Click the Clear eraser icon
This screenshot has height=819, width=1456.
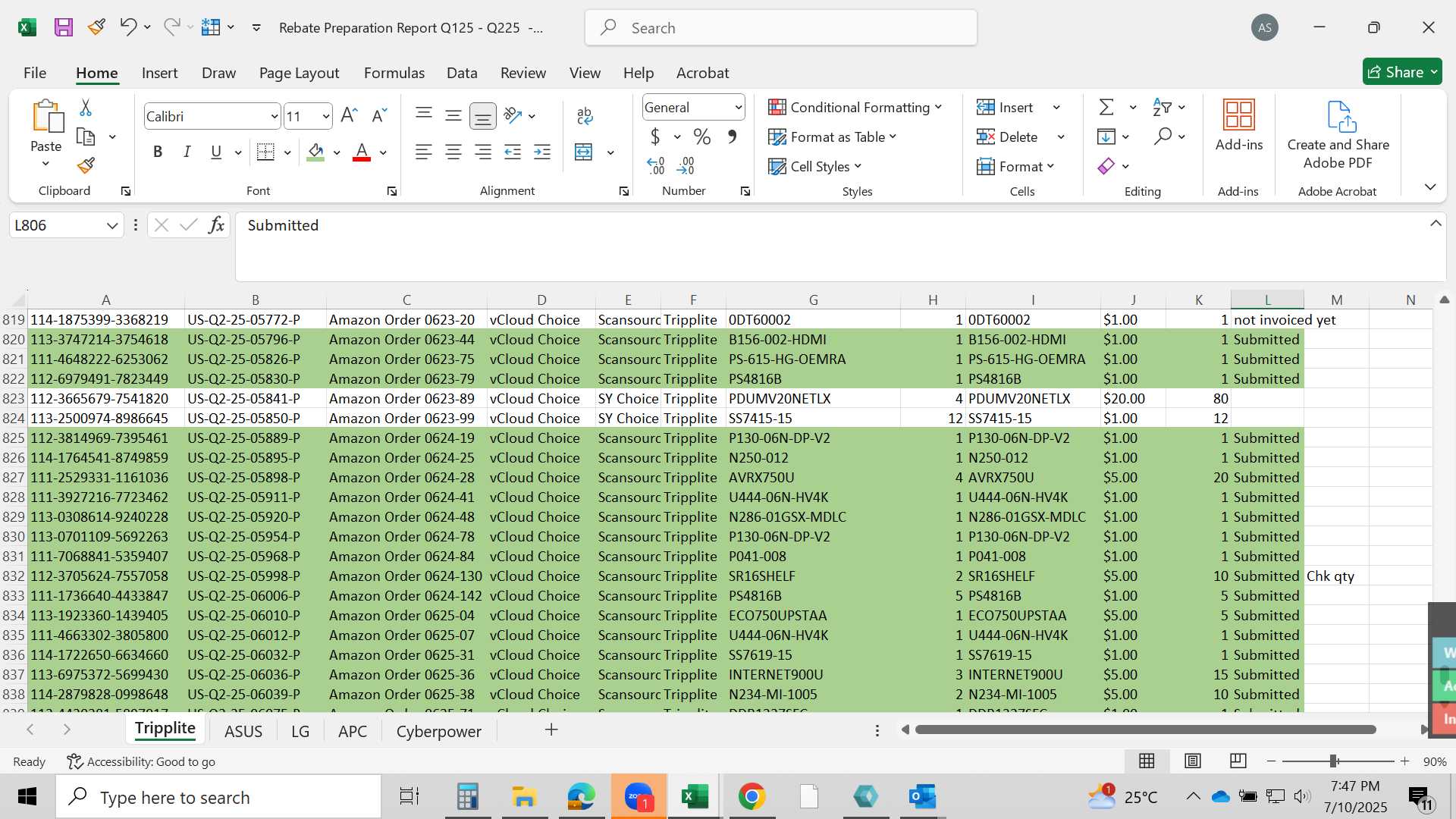(1106, 166)
